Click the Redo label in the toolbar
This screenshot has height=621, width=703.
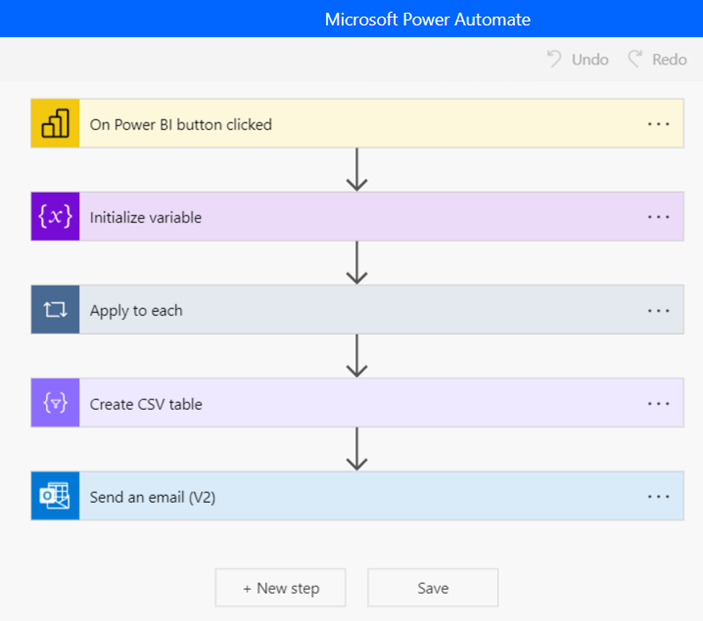click(x=669, y=60)
